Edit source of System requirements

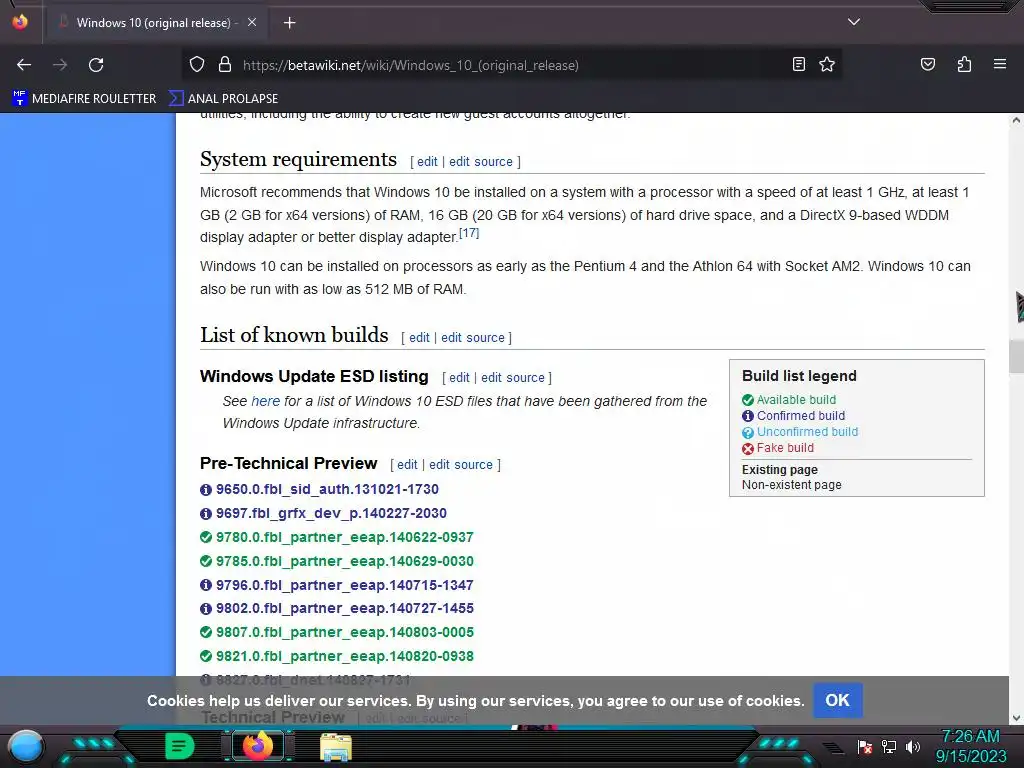pyautogui.click(x=481, y=161)
